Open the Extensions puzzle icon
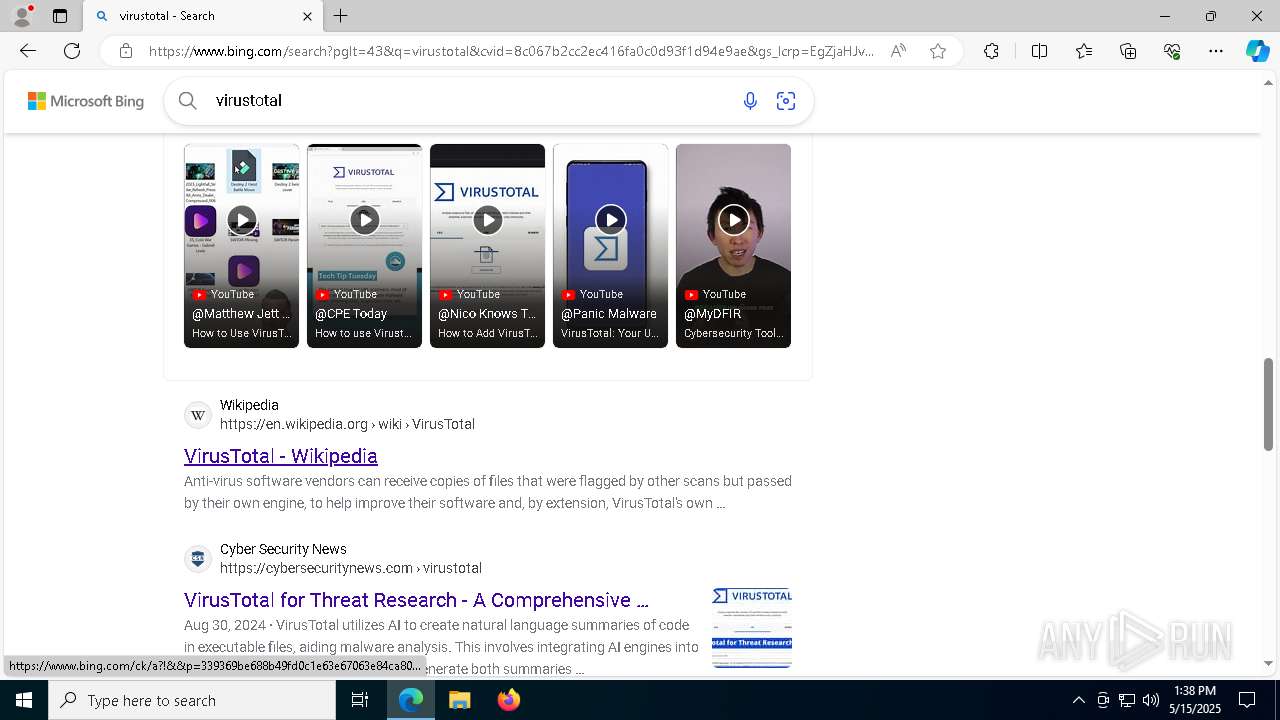This screenshot has width=1280, height=720. click(991, 51)
